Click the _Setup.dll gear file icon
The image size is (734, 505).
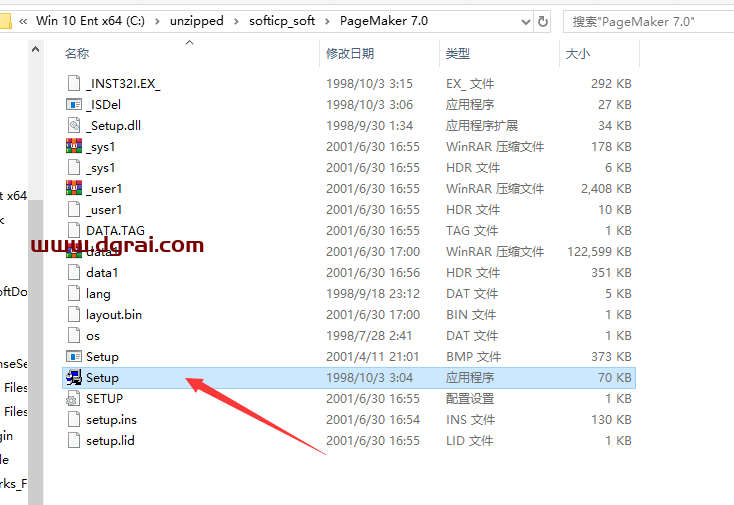point(74,125)
